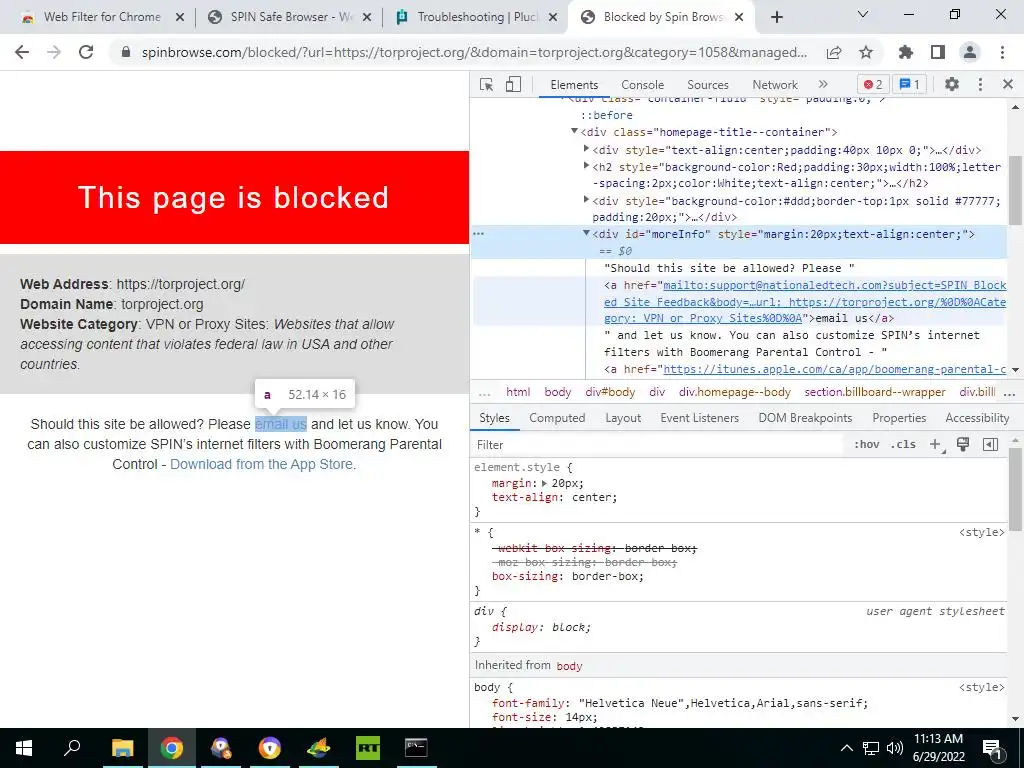
Task: Click the address bar URL field
Action: pyautogui.click(x=474, y=52)
